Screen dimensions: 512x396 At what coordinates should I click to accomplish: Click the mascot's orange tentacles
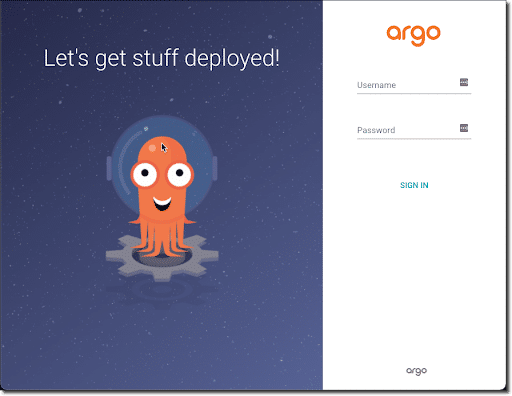(x=162, y=238)
